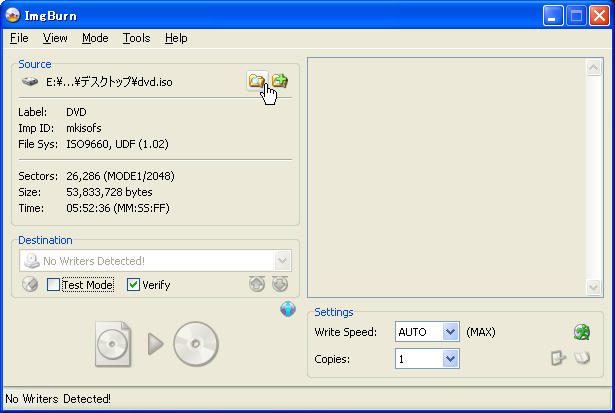
Task: Open the Tools menu
Action: point(136,38)
